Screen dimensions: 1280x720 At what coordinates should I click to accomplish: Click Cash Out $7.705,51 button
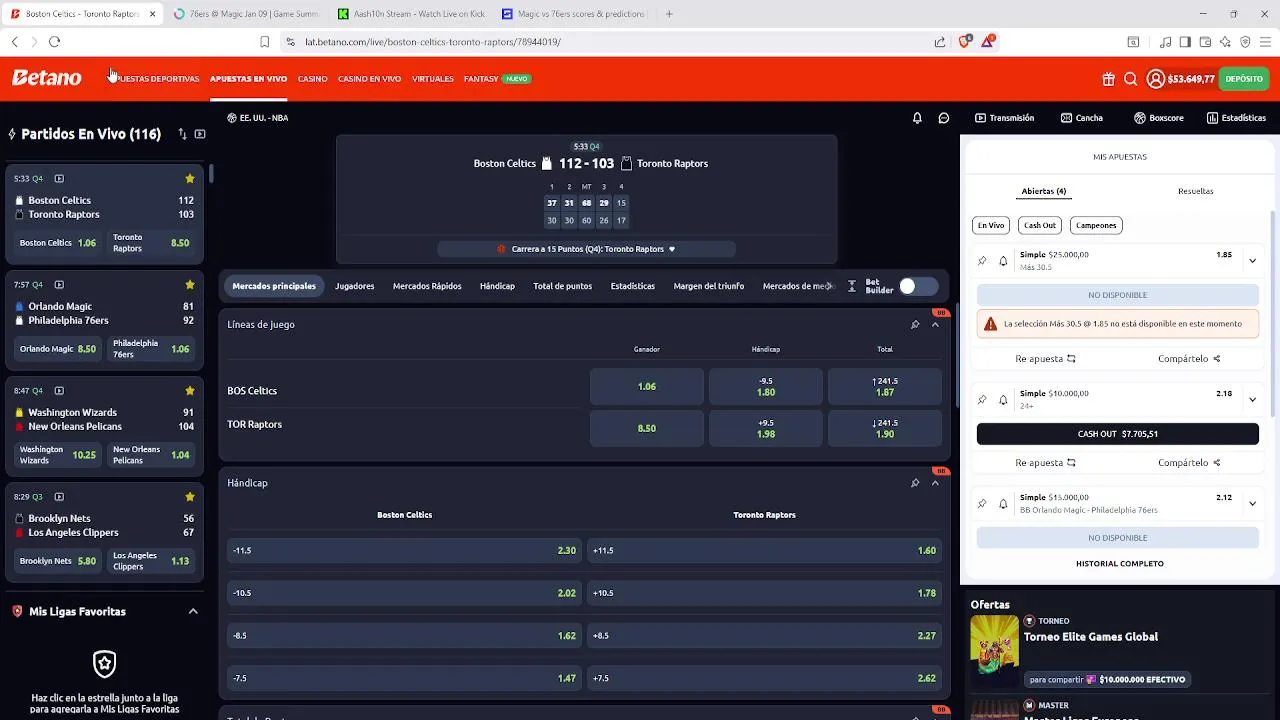[1118, 434]
